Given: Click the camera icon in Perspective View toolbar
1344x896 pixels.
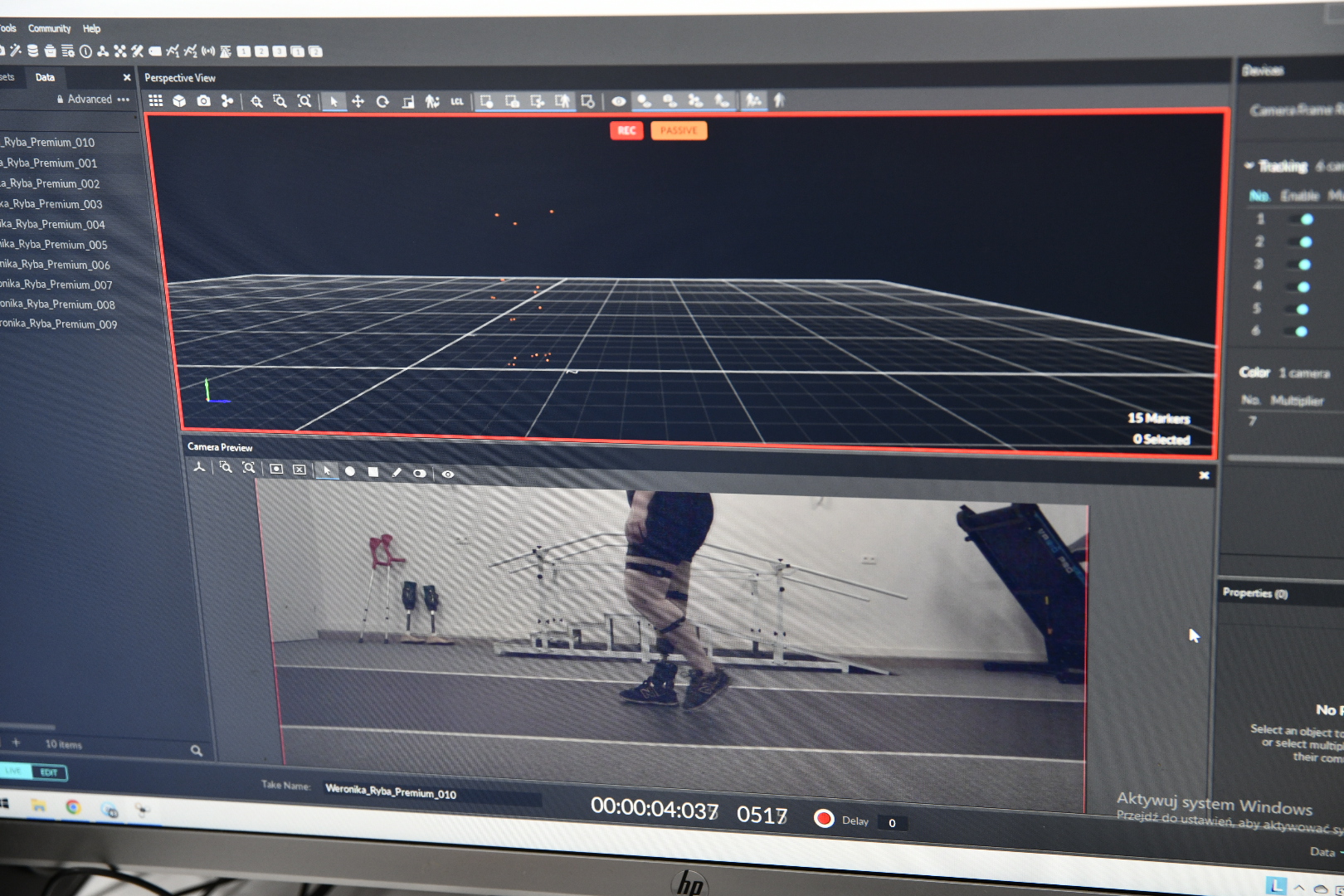Looking at the screenshot, I should click(x=203, y=100).
